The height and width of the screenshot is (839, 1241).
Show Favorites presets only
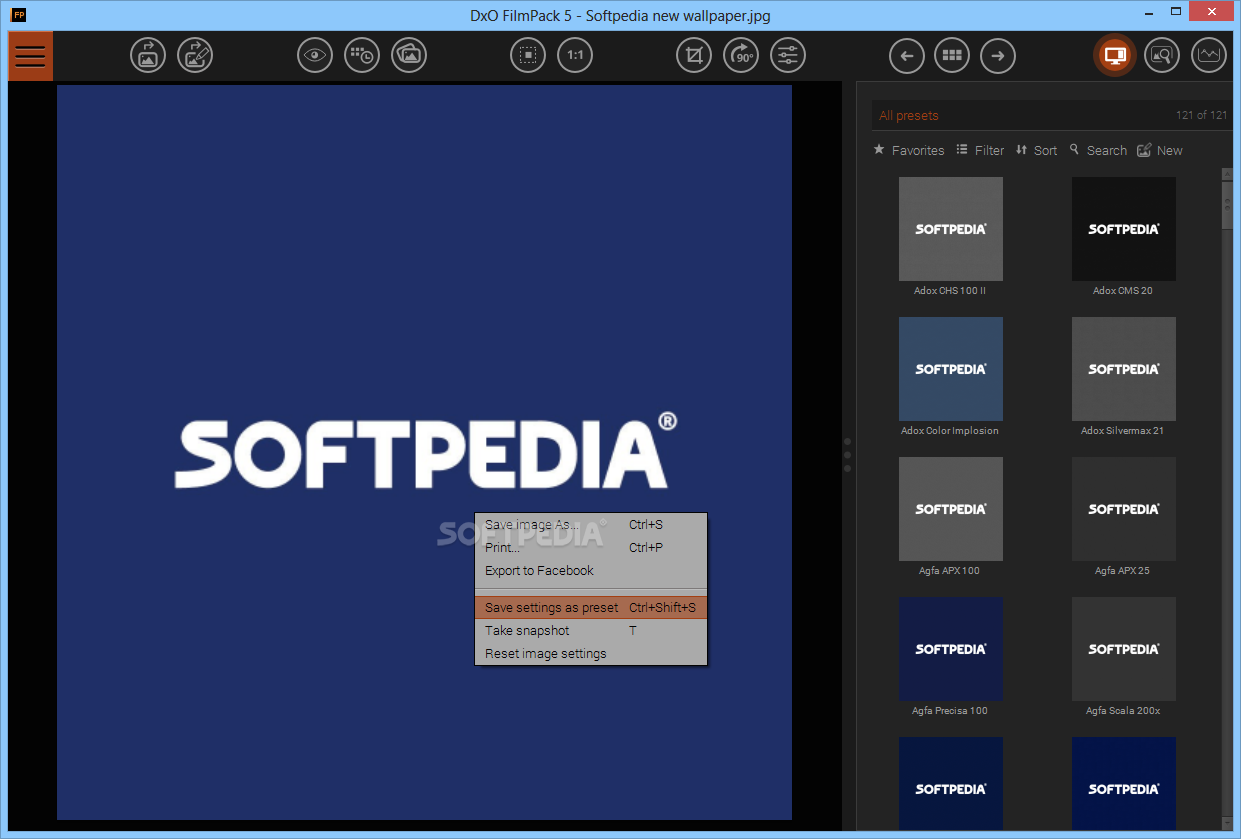coord(908,150)
